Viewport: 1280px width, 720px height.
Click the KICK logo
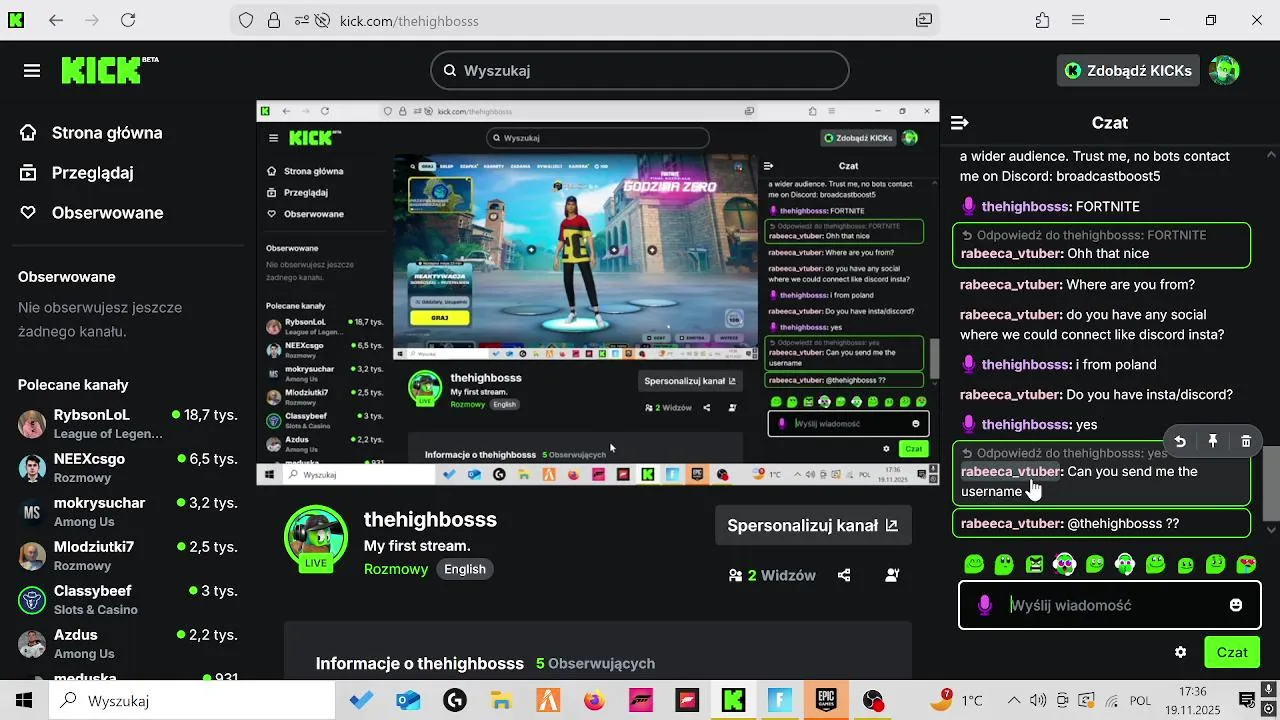pos(109,70)
